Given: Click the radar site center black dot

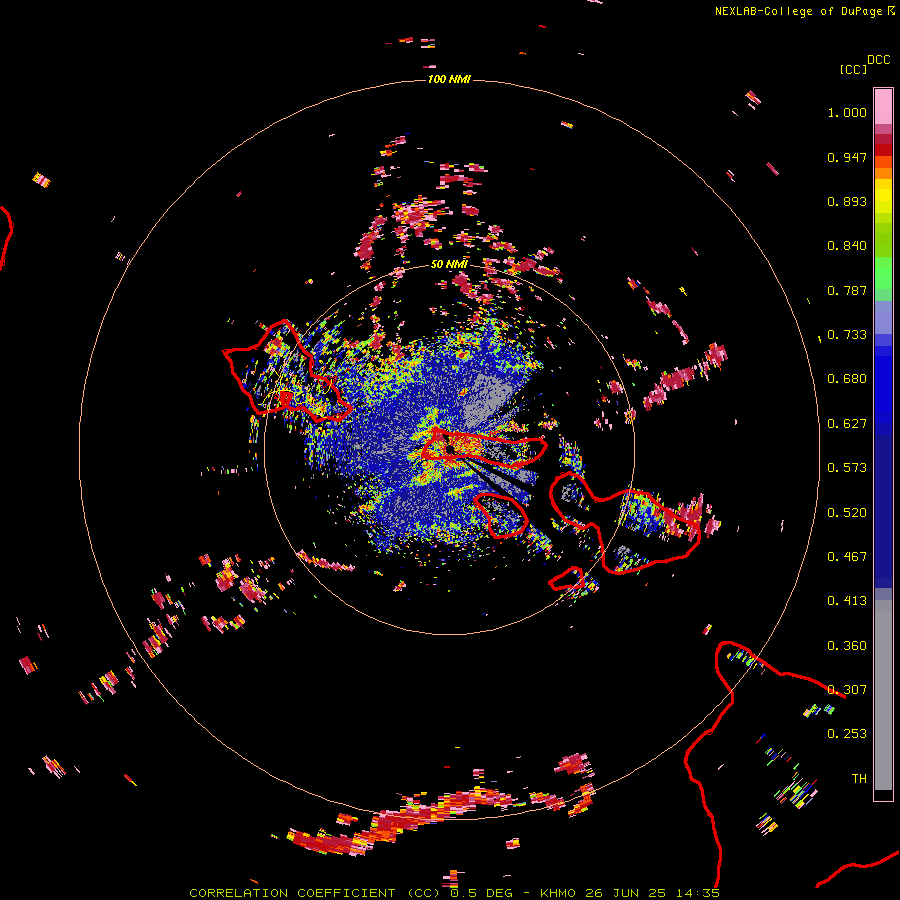Looking at the screenshot, I should coord(450,449).
